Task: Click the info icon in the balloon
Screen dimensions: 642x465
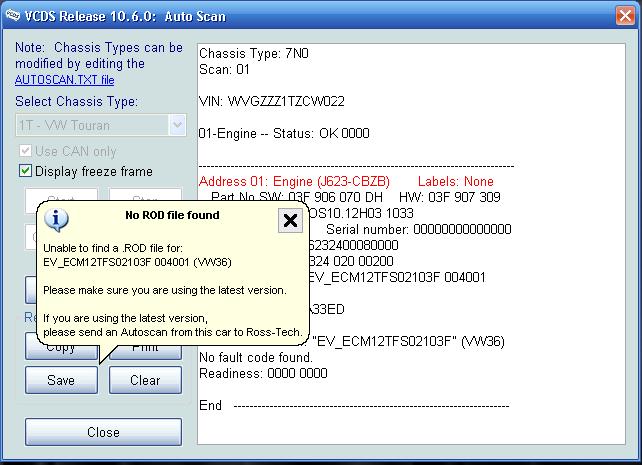Action: click(56, 219)
